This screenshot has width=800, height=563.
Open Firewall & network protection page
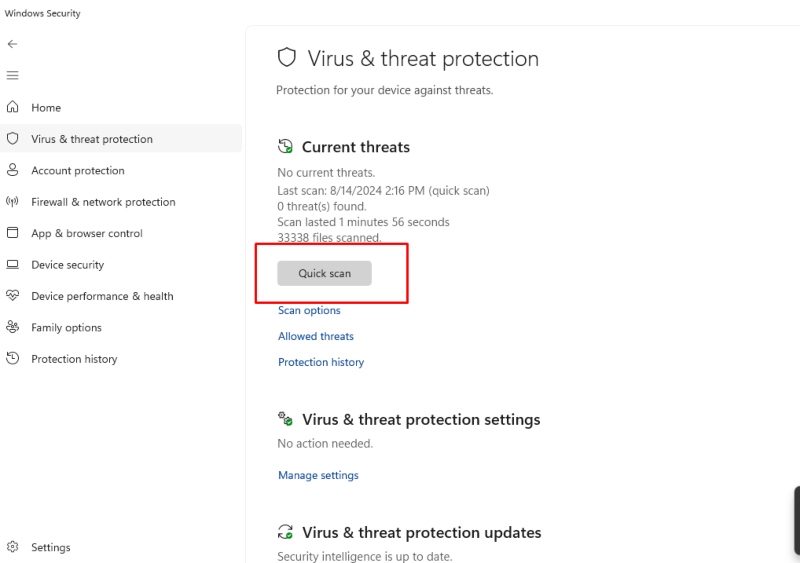pyautogui.click(x=103, y=202)
